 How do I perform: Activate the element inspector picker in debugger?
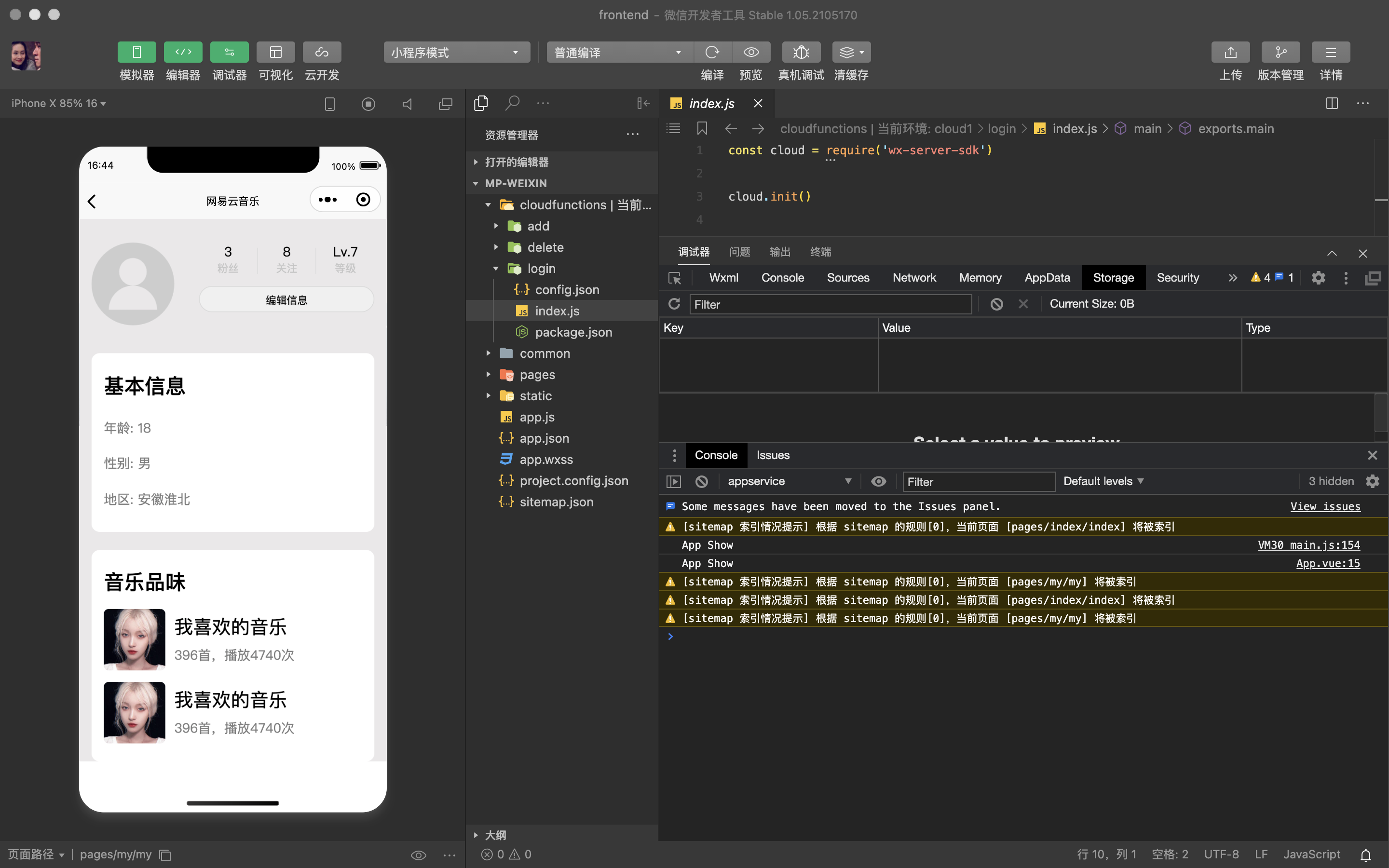click(675, 277)
